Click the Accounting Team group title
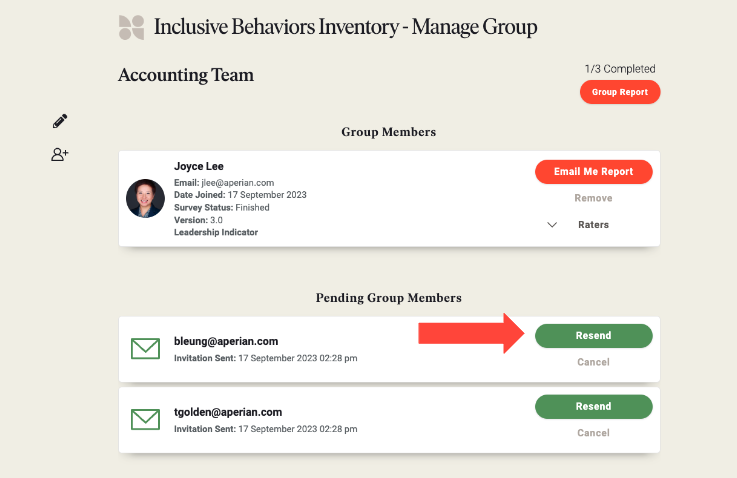 pyautogui.click(x=186, y=75)
